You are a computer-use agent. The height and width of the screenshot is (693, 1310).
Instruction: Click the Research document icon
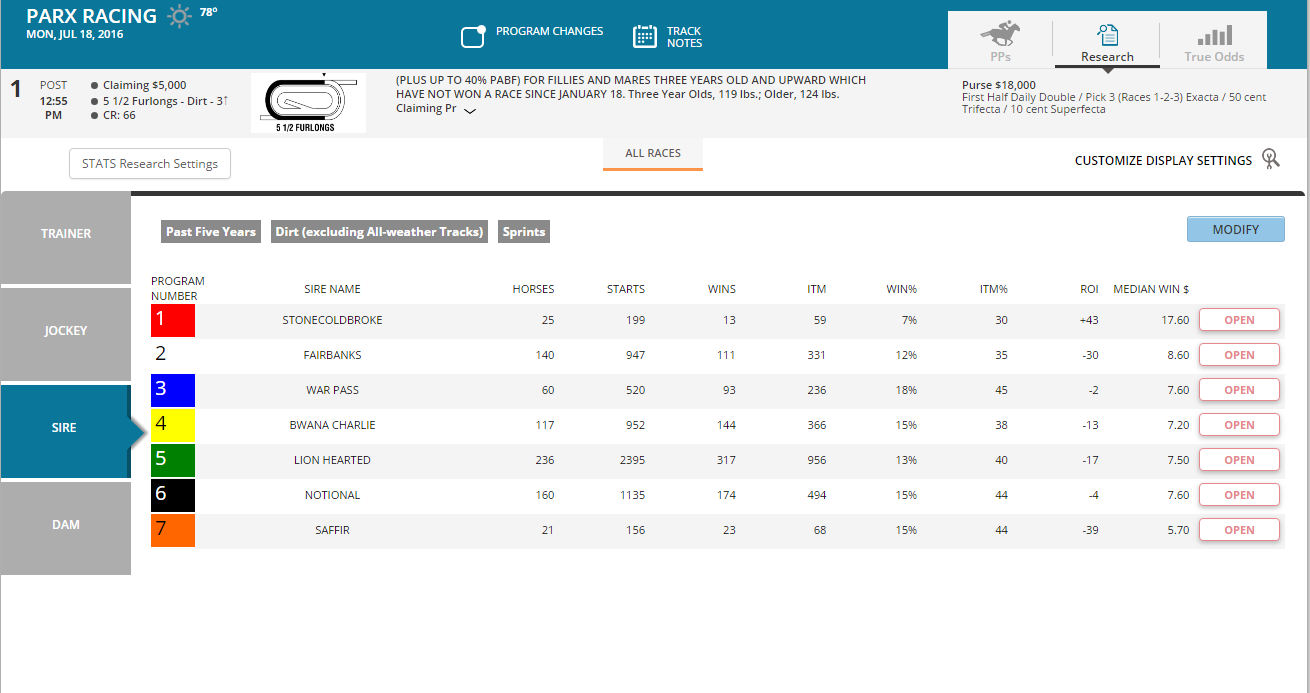click(1107, 35)
